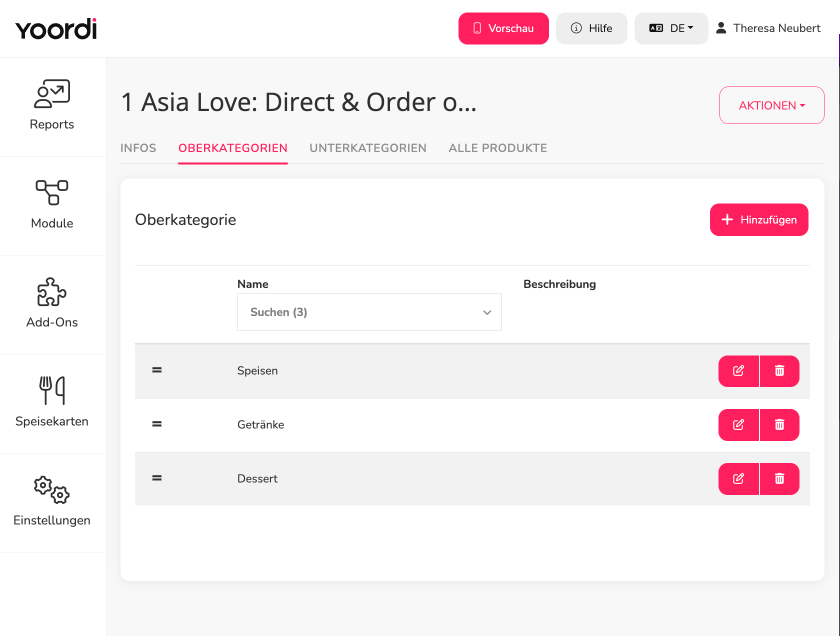Delete the Dessert category

pos(779,478)
